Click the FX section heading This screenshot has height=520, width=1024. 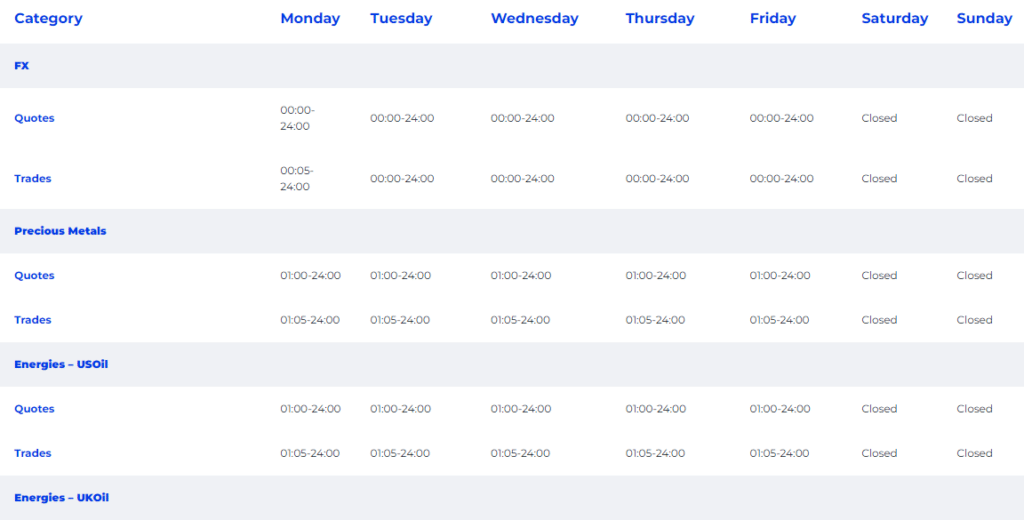pos(22,66)
